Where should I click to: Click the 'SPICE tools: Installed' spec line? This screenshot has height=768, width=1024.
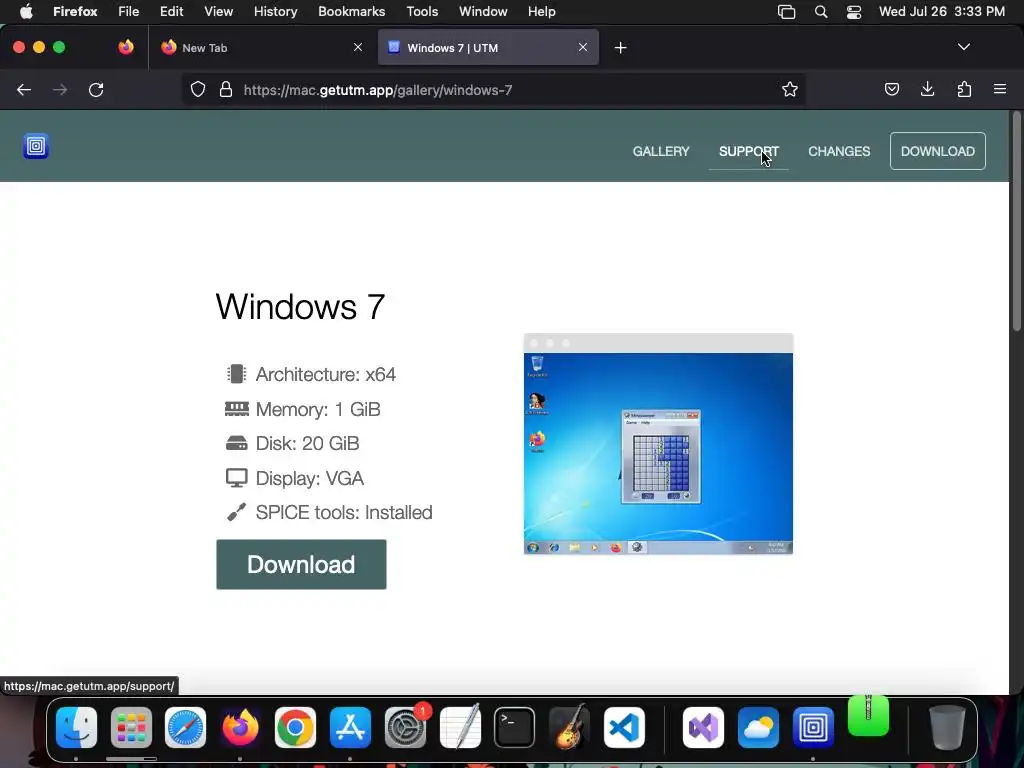[329, 512]
